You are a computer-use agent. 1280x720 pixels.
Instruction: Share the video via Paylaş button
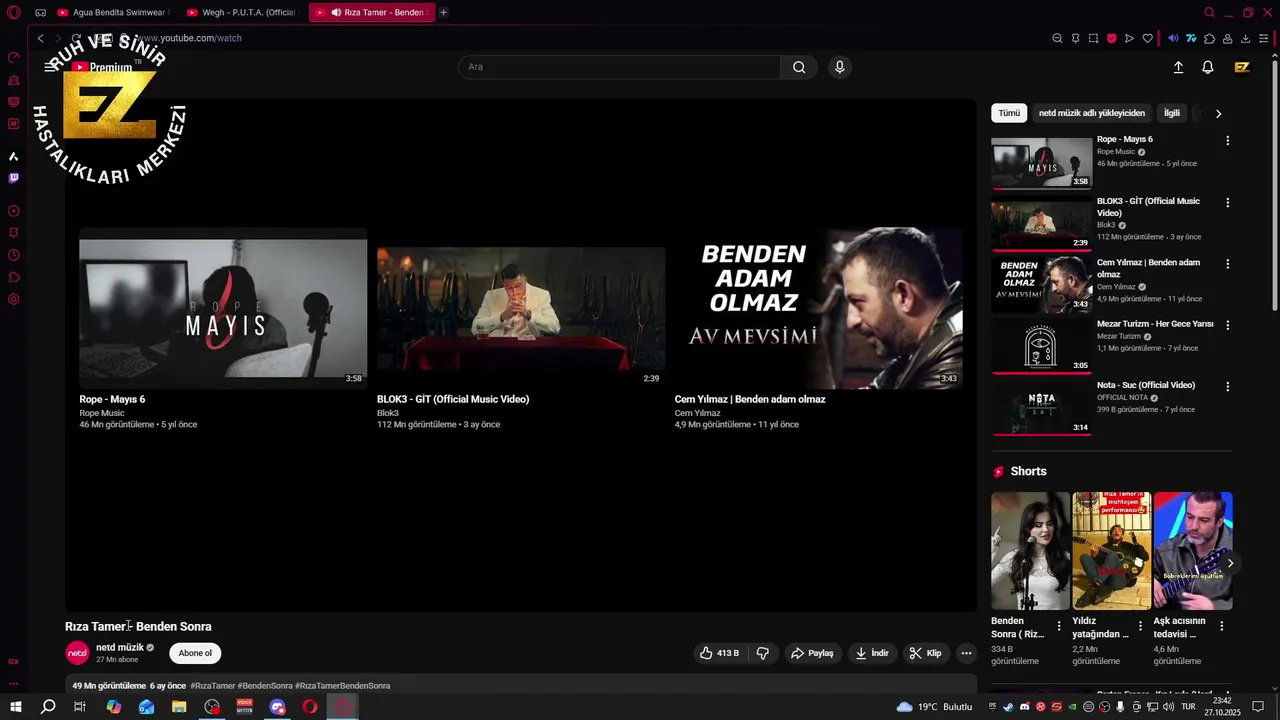point(812,653)
